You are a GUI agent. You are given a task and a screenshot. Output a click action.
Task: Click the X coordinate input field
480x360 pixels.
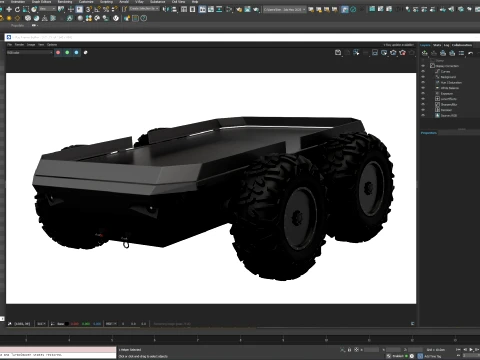click(x=371, y=350)
